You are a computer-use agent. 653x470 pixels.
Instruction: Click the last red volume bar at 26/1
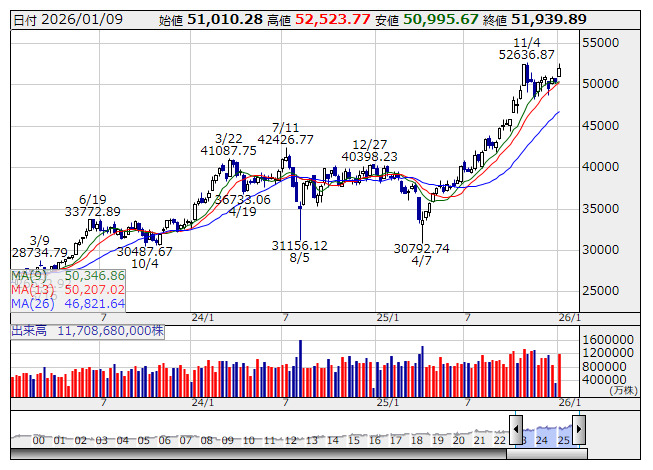pyautogui.click(x=559, y=376)
